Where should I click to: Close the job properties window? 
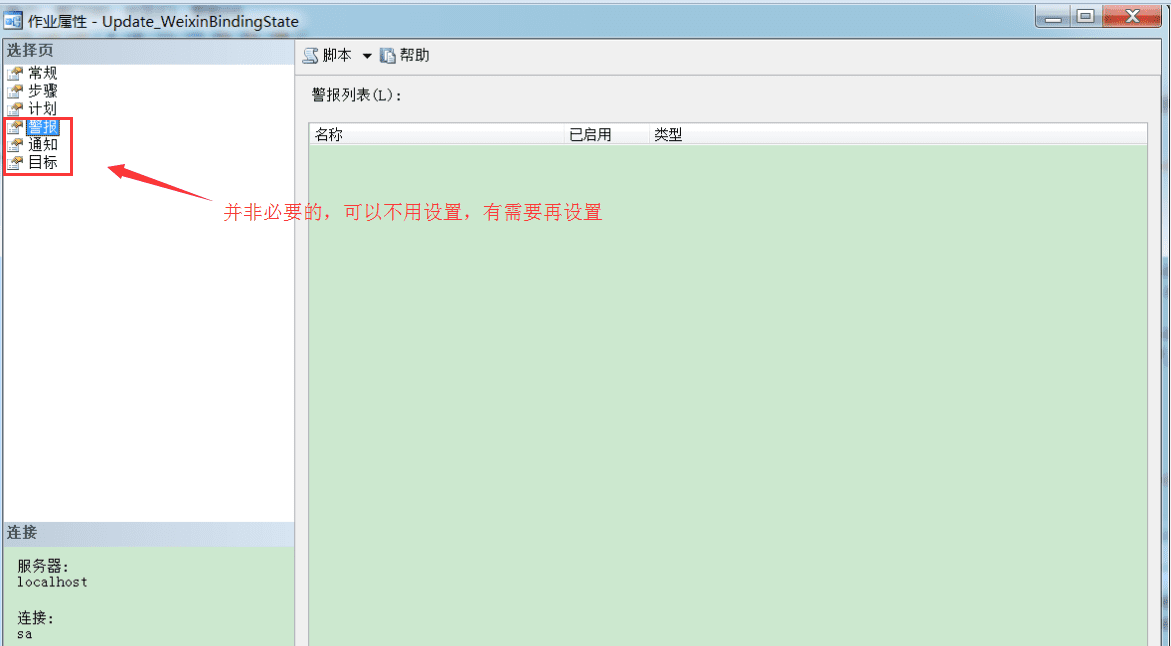[x=1131, y=16]
